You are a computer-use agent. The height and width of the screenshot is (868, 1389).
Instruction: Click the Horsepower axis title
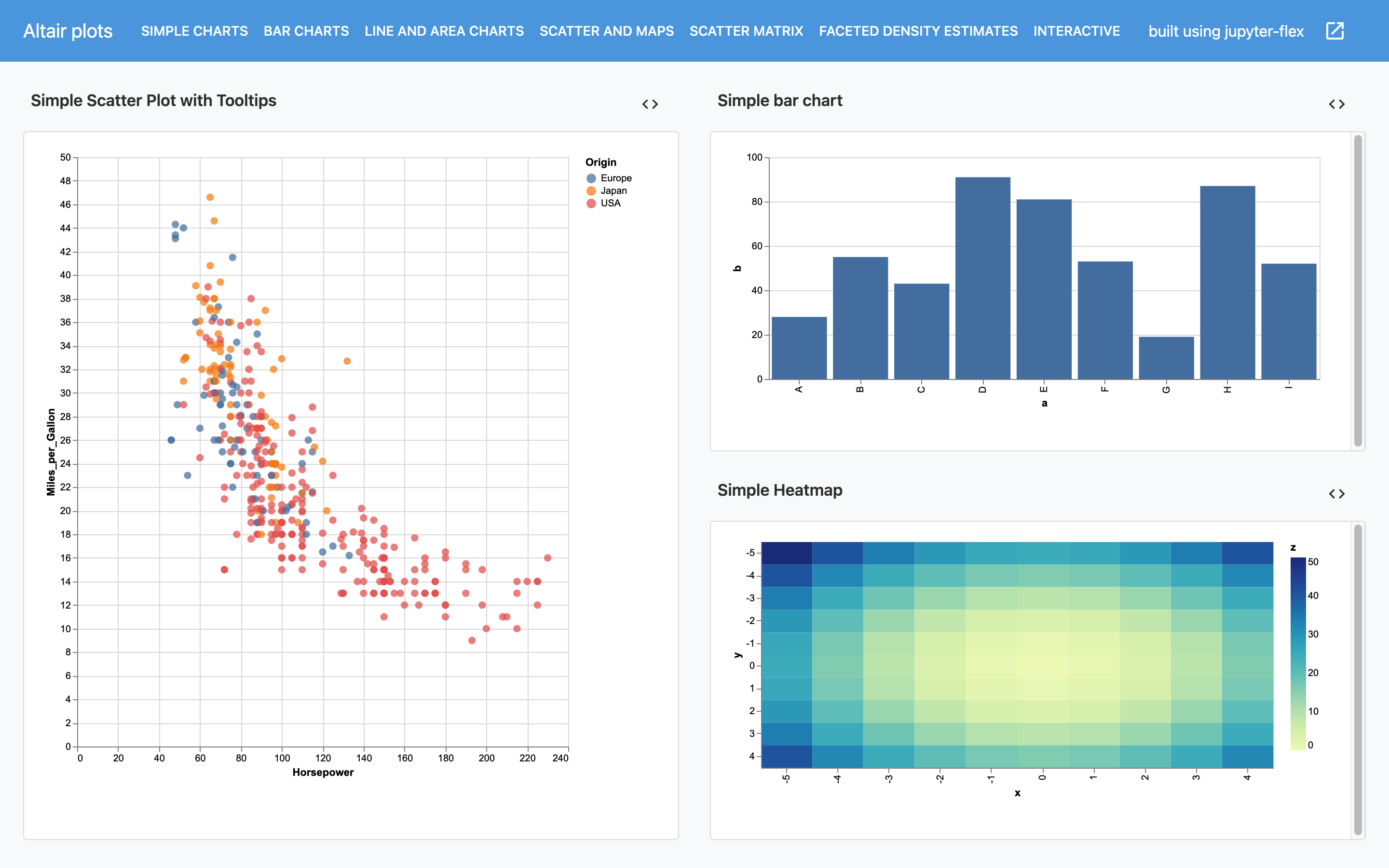click(323, 772)
